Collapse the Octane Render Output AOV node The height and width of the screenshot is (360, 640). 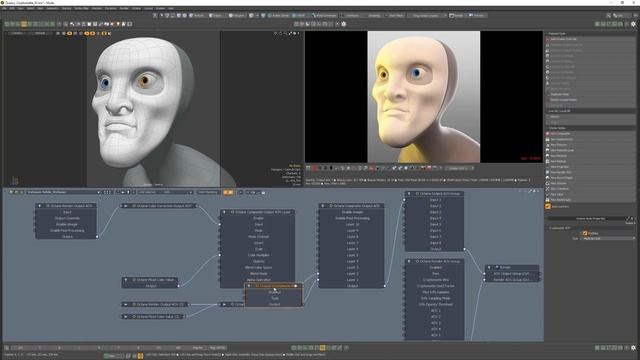click(x=40, y=206)
